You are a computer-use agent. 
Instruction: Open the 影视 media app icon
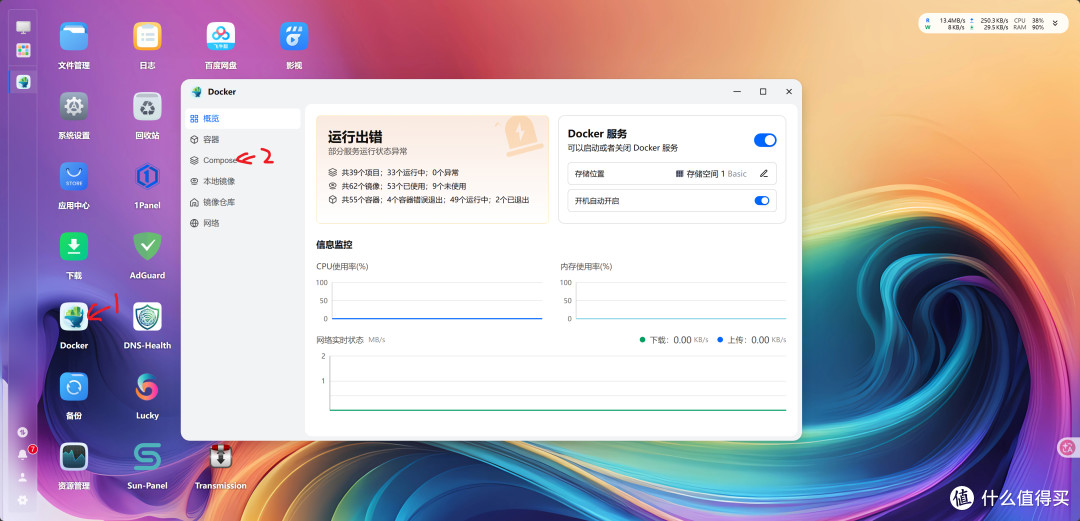click(x=294, y=37)
